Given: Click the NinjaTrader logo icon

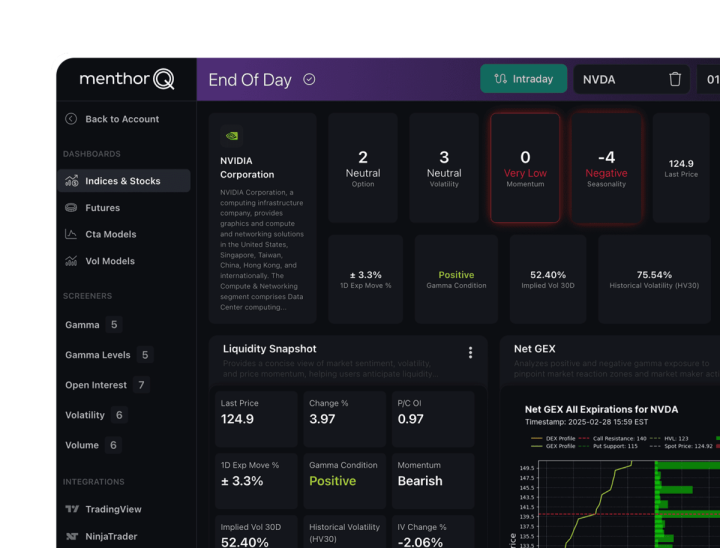Looking at the screenshot, I should [72, 536].
